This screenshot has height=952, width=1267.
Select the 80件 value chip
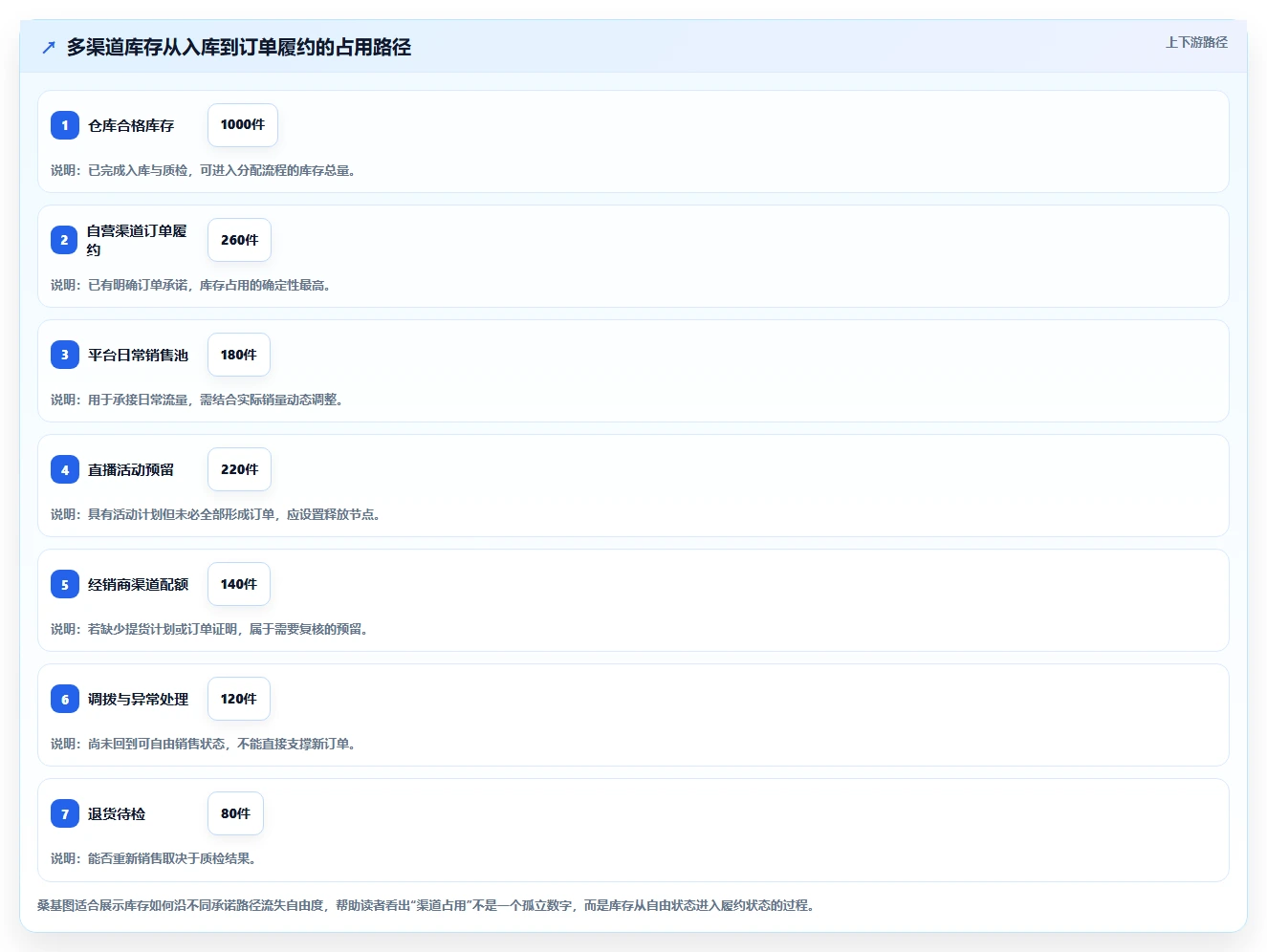(x=235, y=813)
